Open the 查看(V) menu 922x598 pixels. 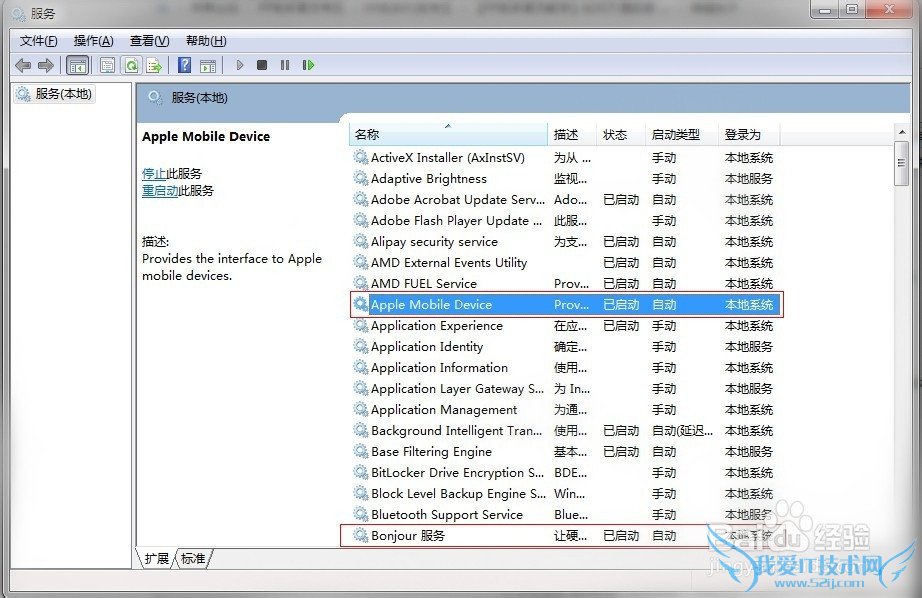pos(149,41)
